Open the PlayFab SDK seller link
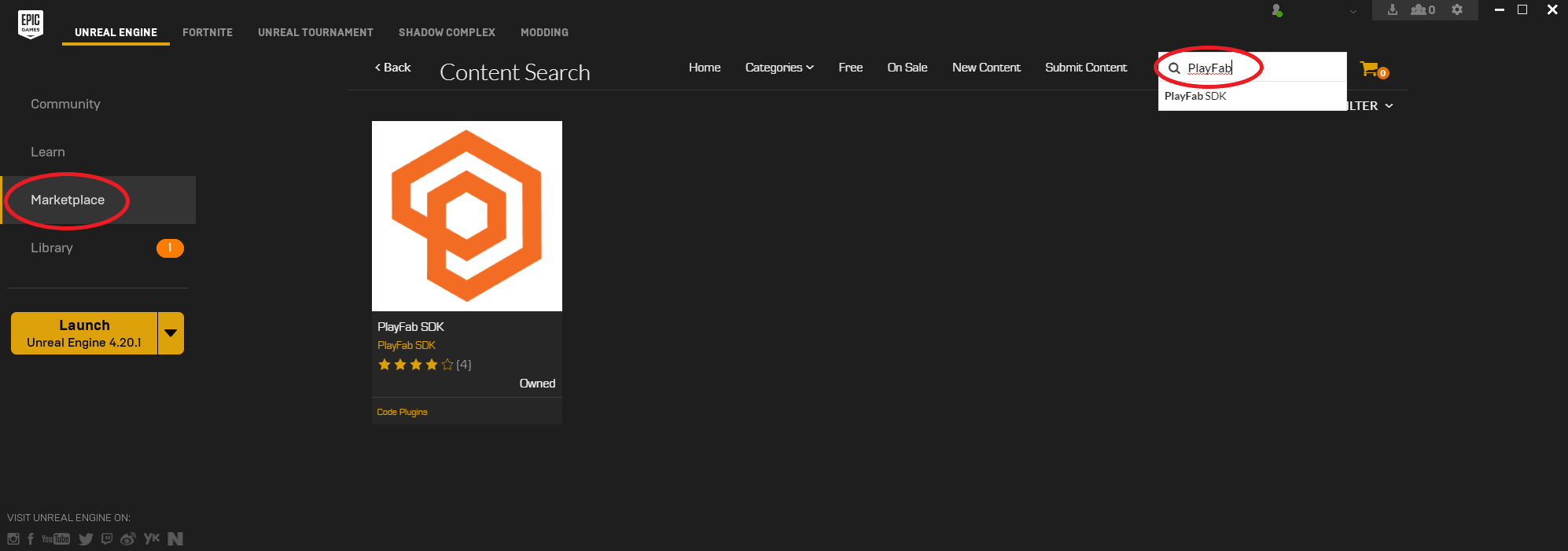This screenshot has height=551, width=1568. pos(407,345)
